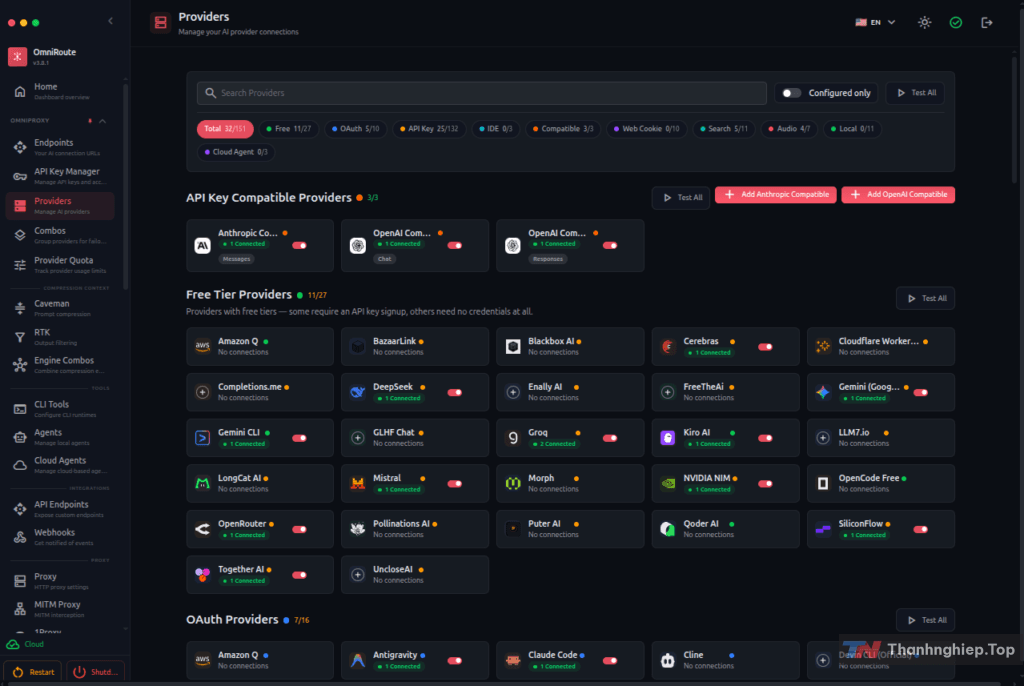Screen dimensions: 1024x686
Task: Click the green status check icon
Action: 955,22
